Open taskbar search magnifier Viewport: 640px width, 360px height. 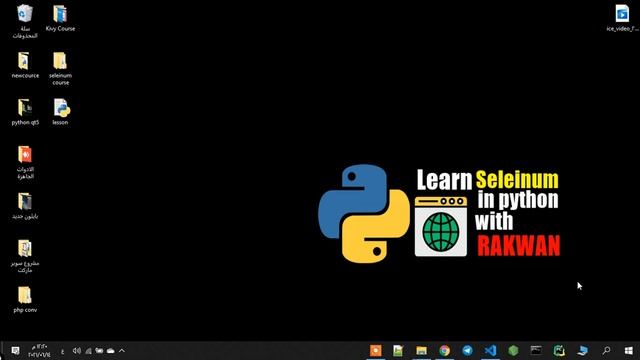click(607, 351)
